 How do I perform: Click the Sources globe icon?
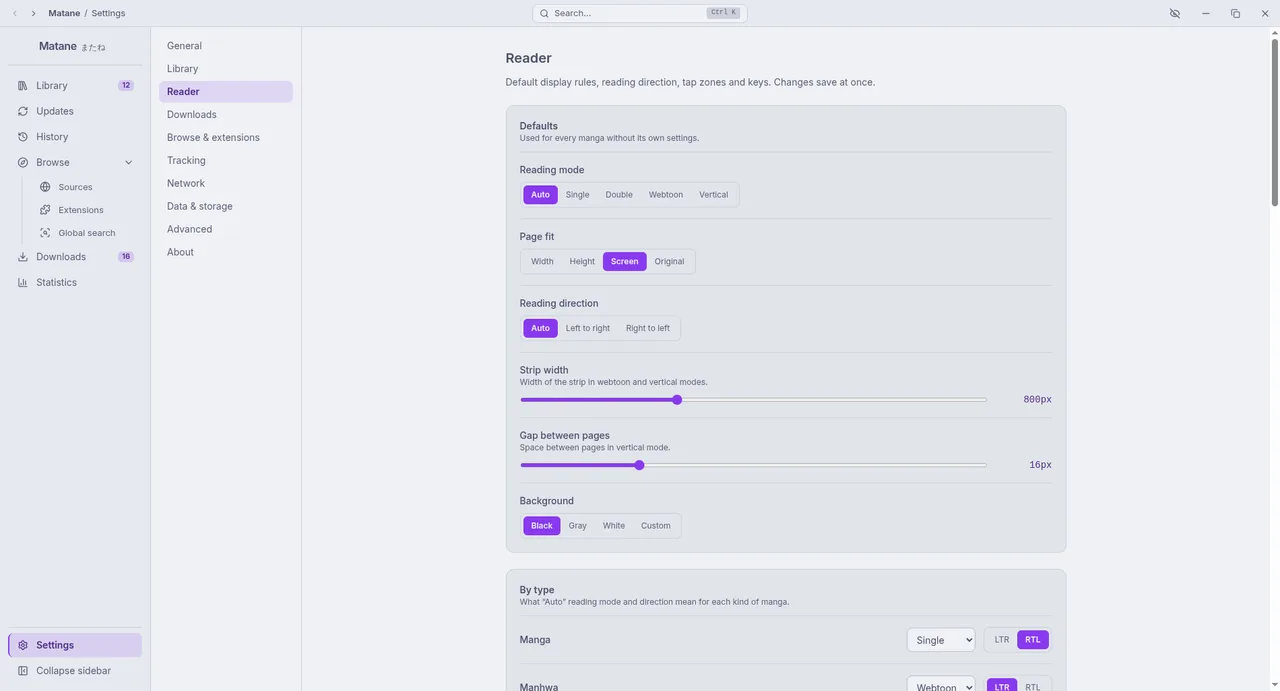45,187
